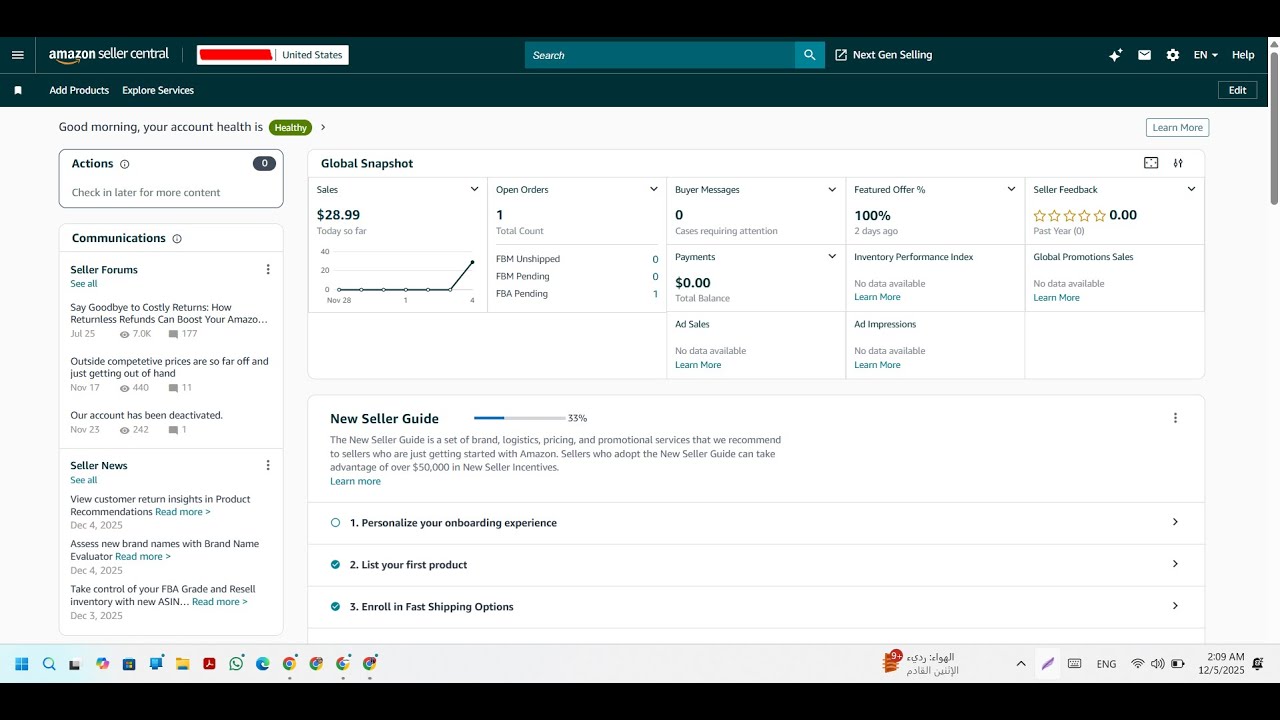Click the Learn More account health button
The width and height of the screenshot is (1280, 720).
click(1177, 127)
